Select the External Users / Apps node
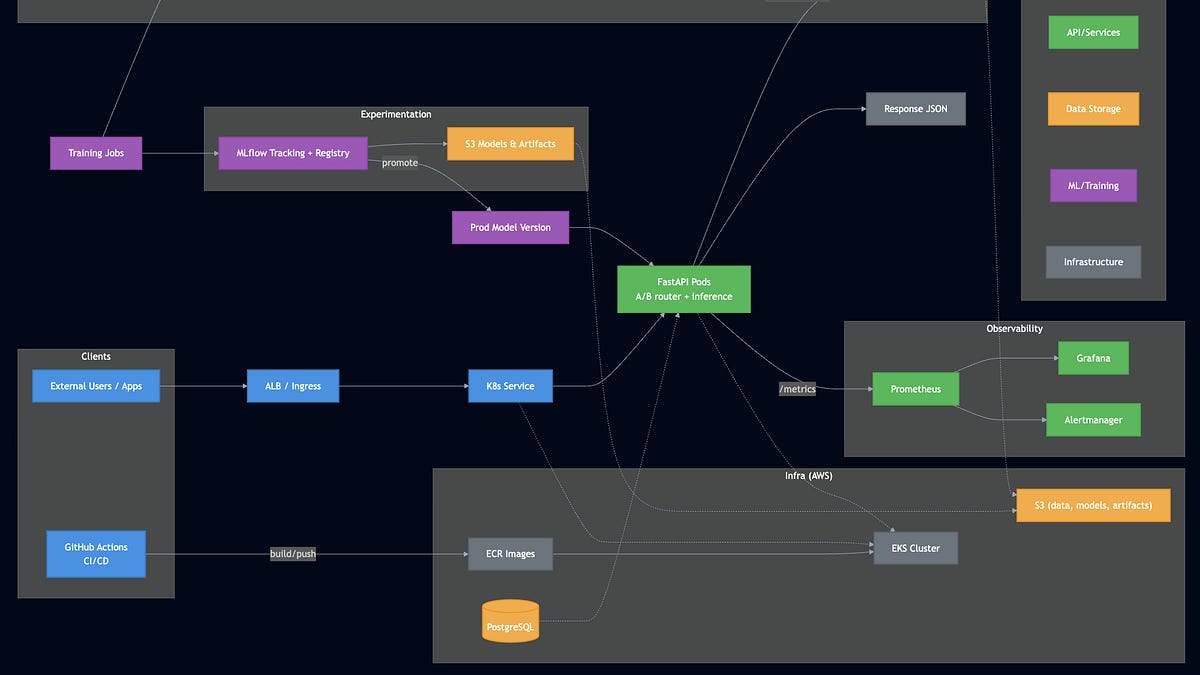Screen dimensions: 1200x675 click(x=96, y=386)
